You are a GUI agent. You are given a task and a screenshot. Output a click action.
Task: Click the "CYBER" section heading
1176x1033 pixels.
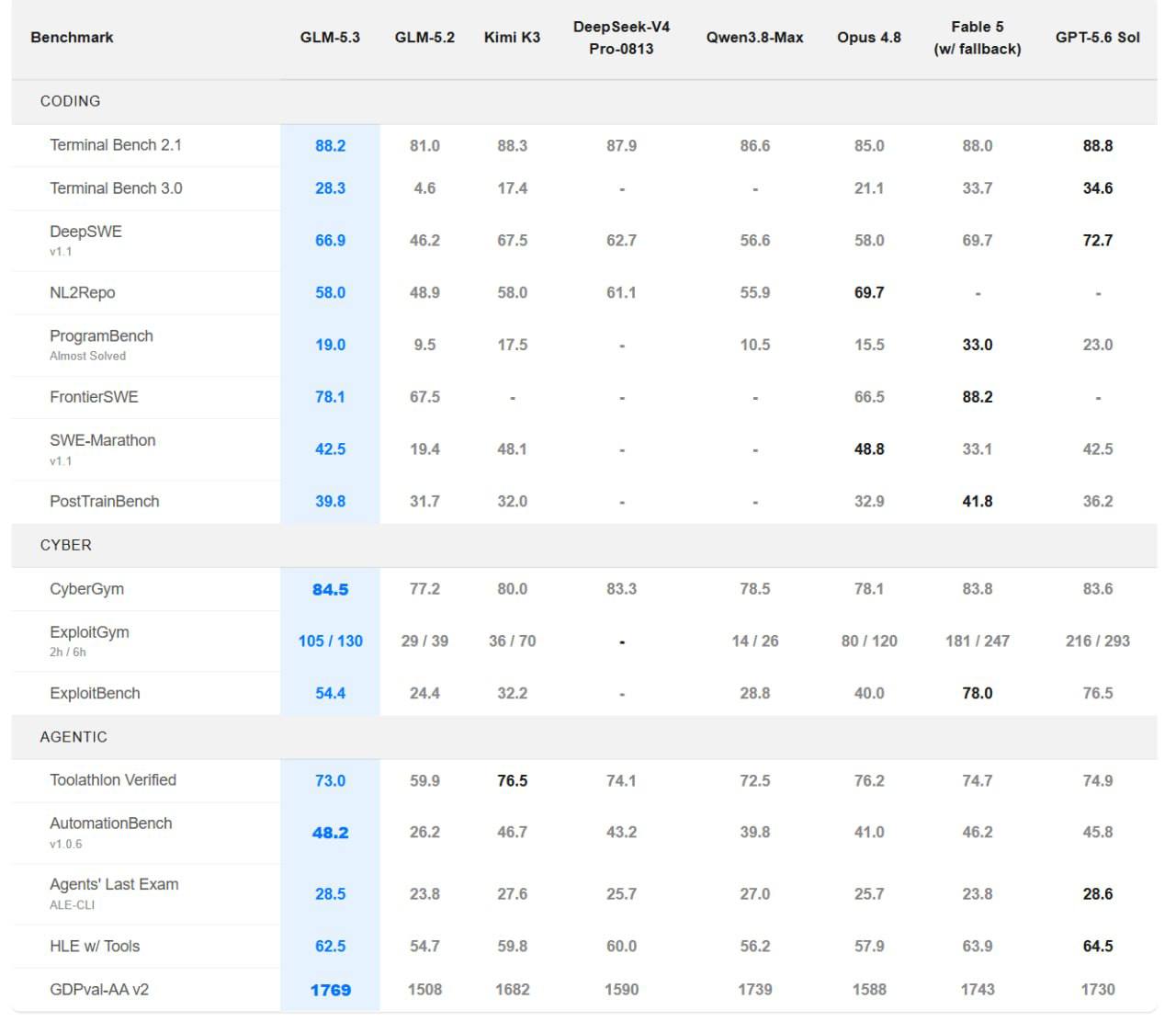pos(66,545)
